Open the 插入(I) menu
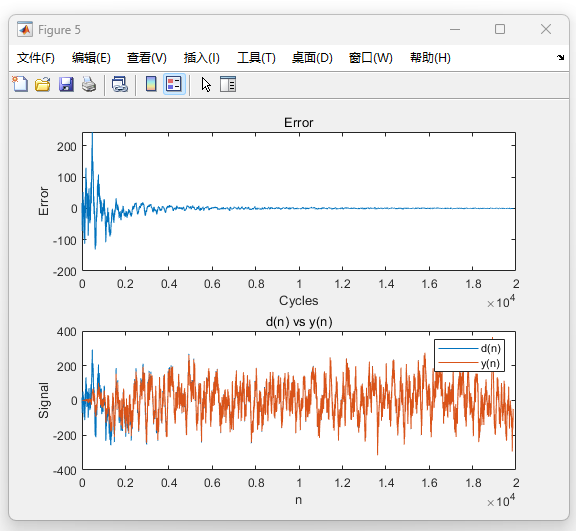The width and height of the screenshot is (576, 531). pyautogui.click(x=202, y=58)
